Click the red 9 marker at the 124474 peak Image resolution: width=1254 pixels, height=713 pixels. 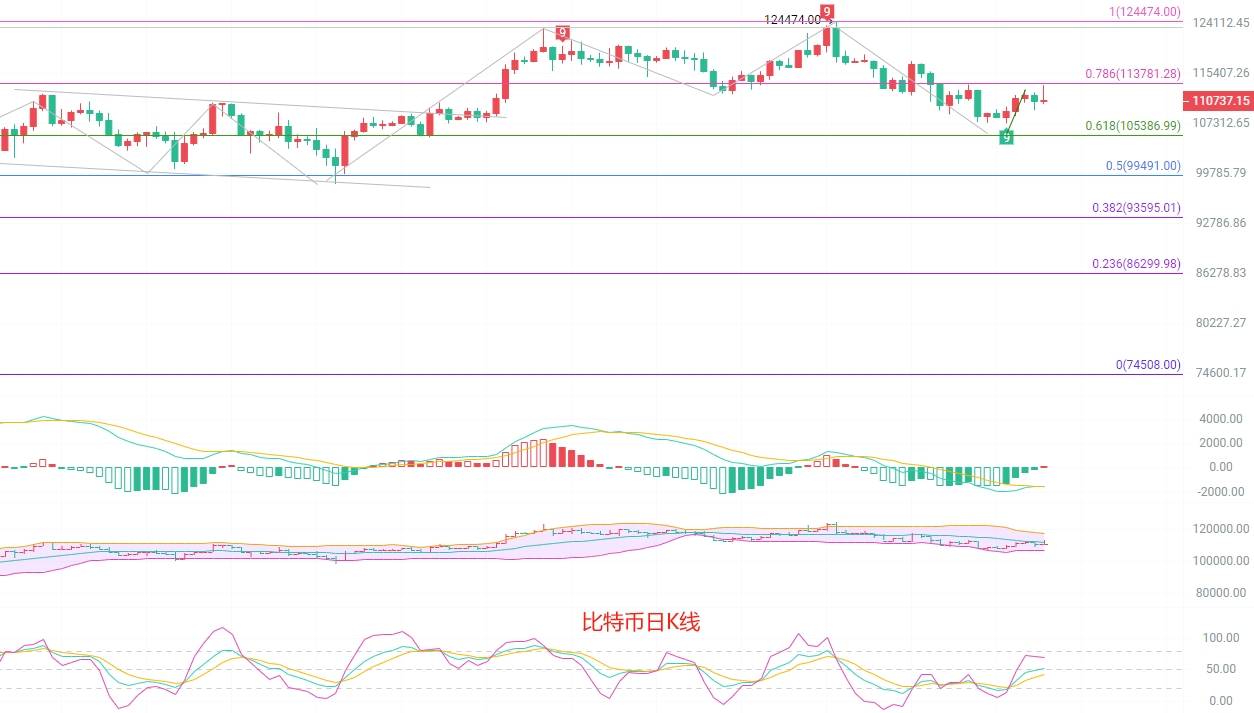[x=826, y=13]
